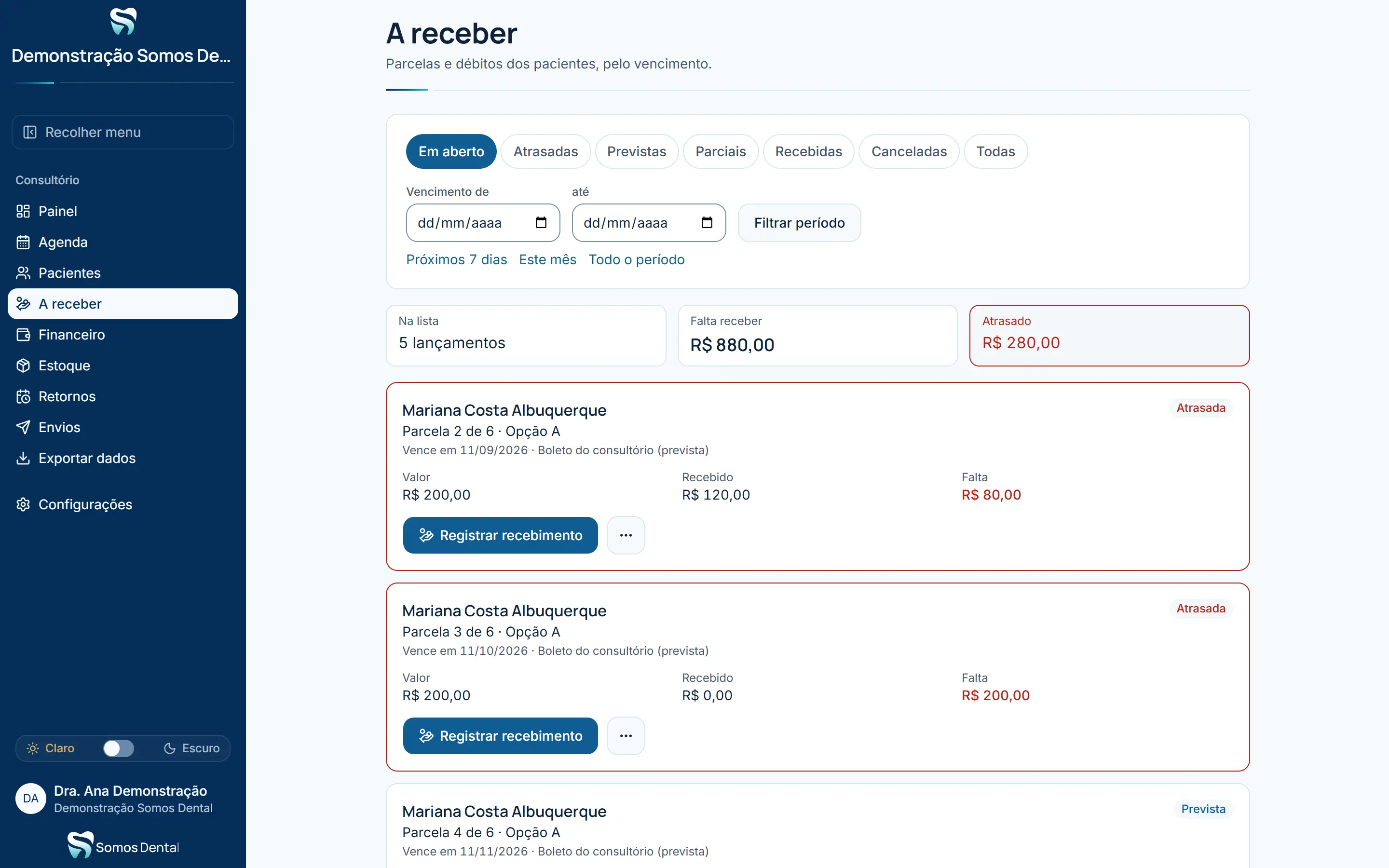Open the Painel menu item

[123, 211]
